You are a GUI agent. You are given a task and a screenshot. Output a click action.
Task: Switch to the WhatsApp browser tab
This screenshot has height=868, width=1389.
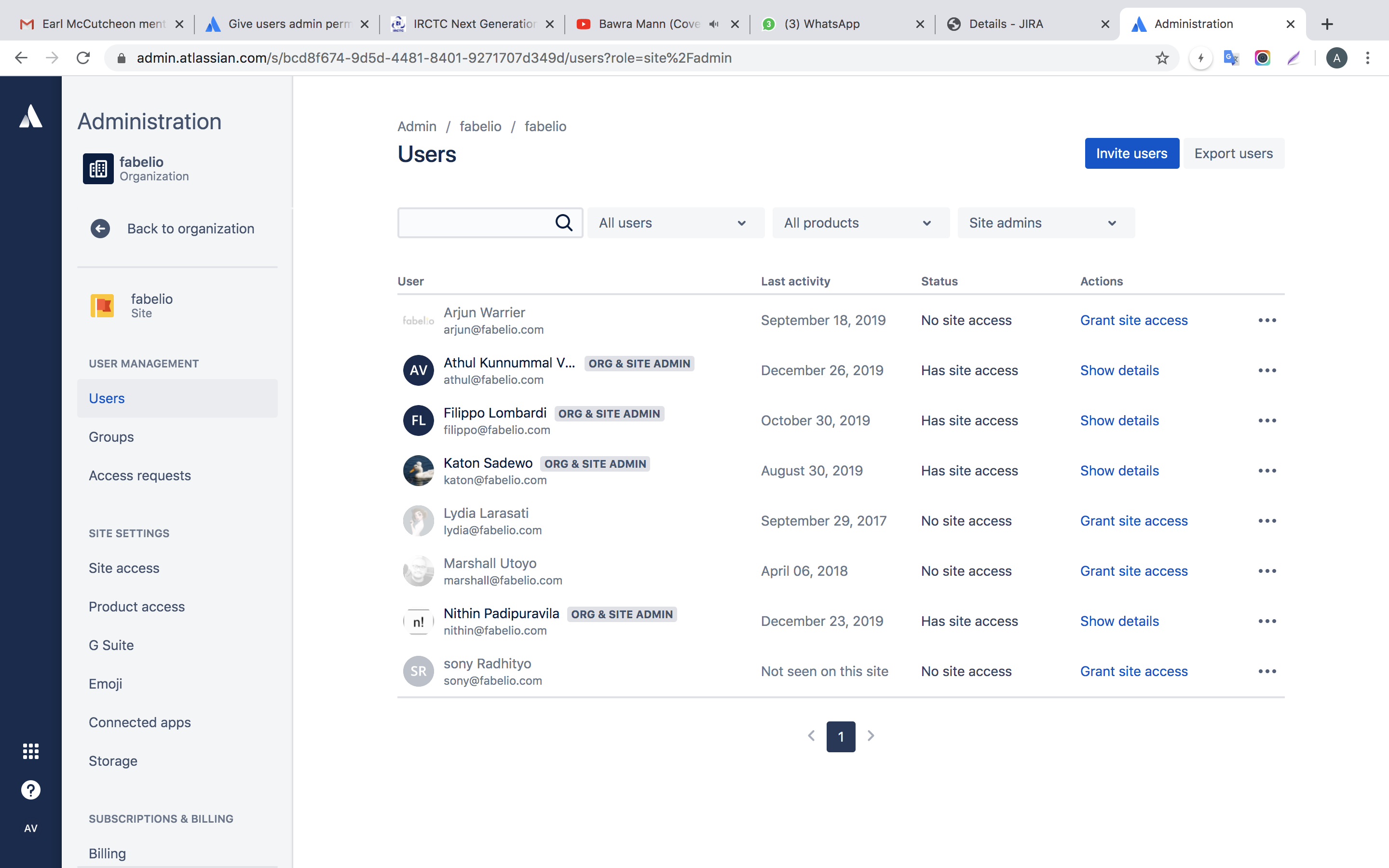pyautogui.click(x=821, y=24)
